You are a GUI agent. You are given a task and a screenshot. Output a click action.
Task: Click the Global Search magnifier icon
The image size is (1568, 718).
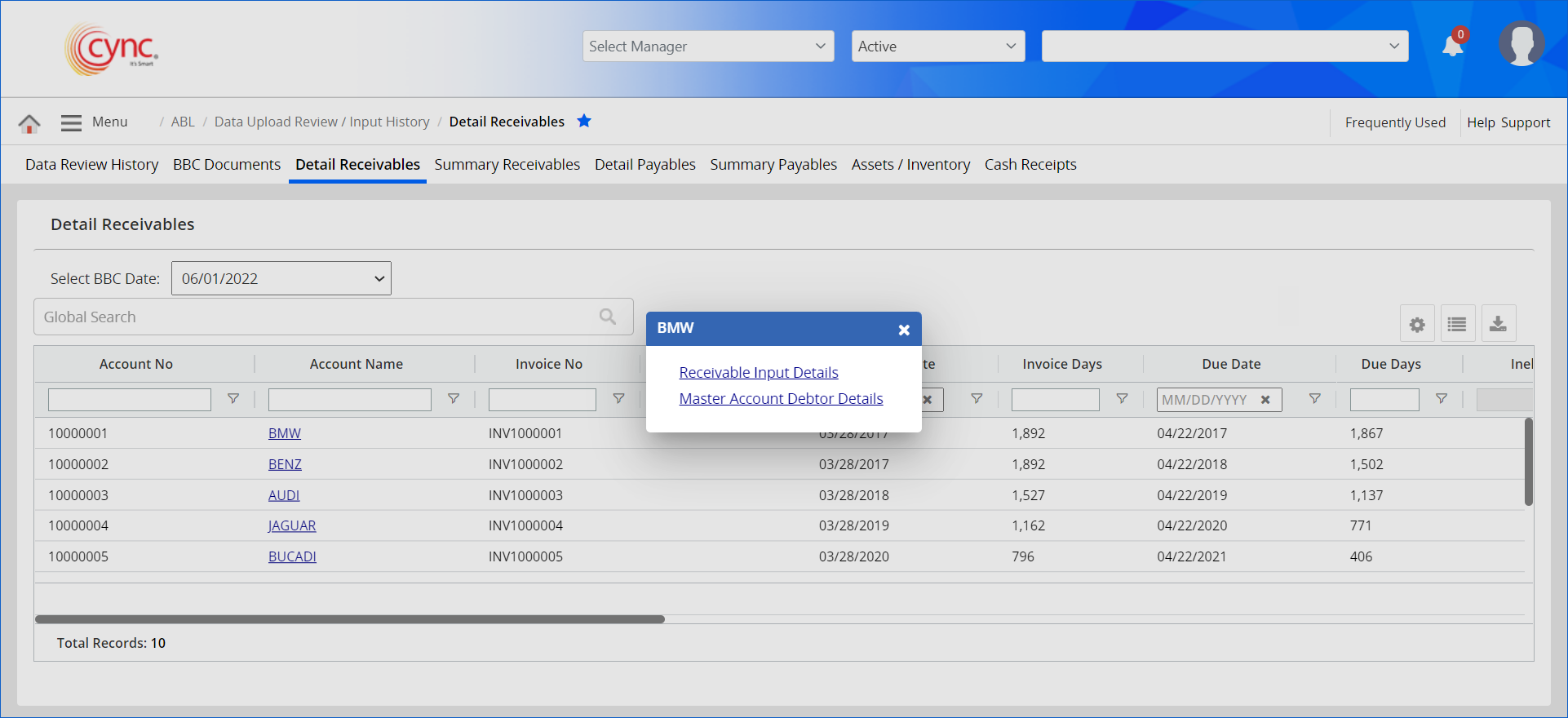click(608, 317)
